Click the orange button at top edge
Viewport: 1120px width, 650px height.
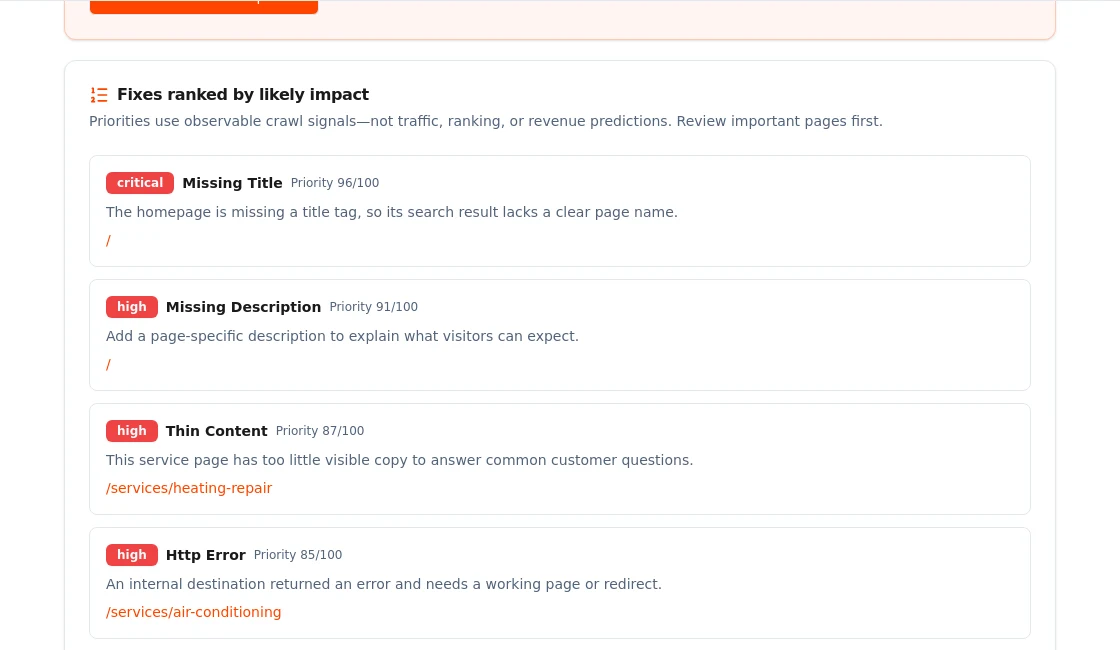coord(204,6)
